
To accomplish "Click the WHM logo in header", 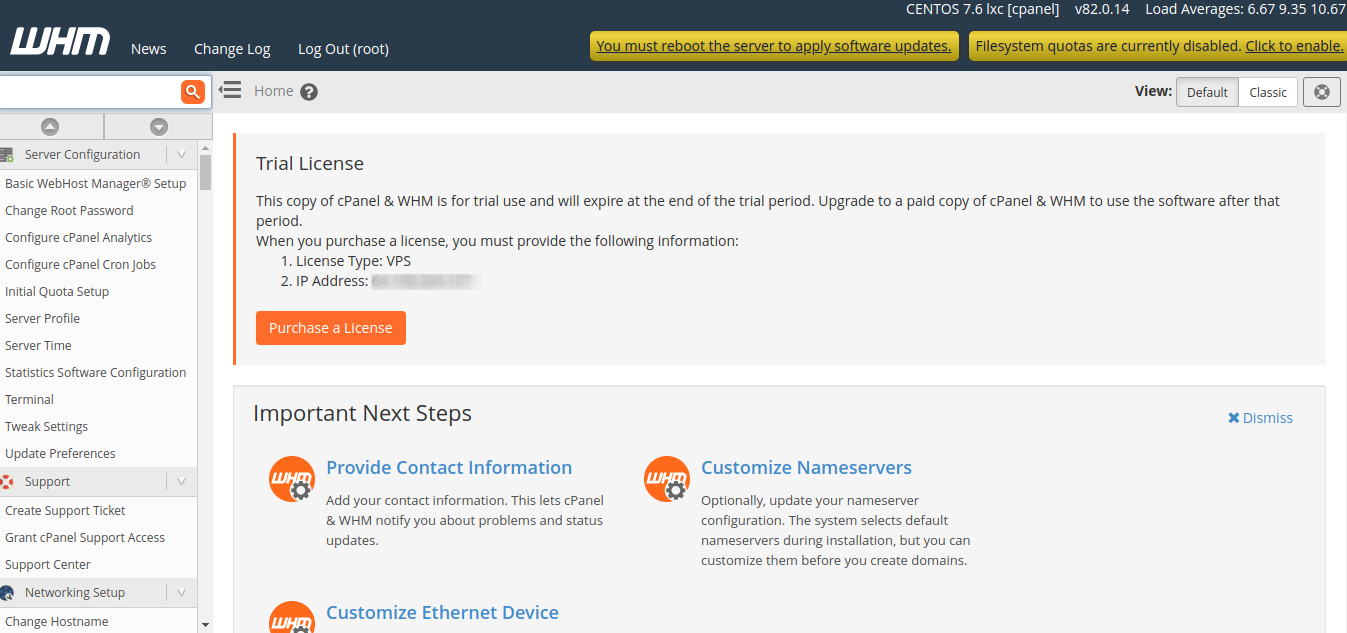I will tap(60, 42).
